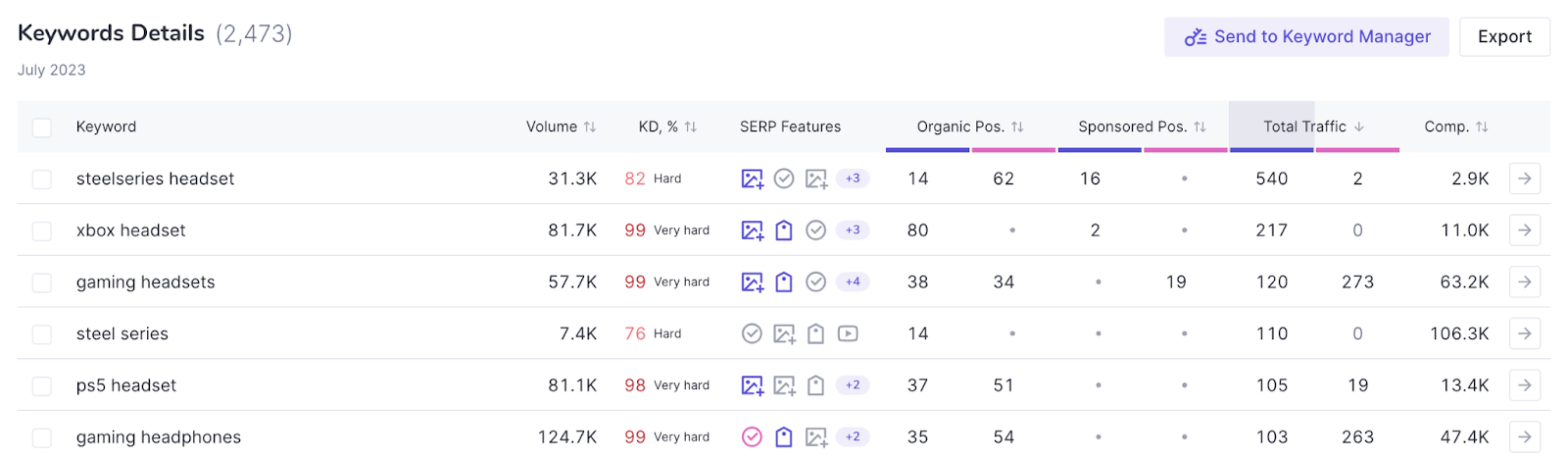Screen dimensions: 1568x460
Task: Toggle the select-all keywords checkbox
Action: (42, 128)
